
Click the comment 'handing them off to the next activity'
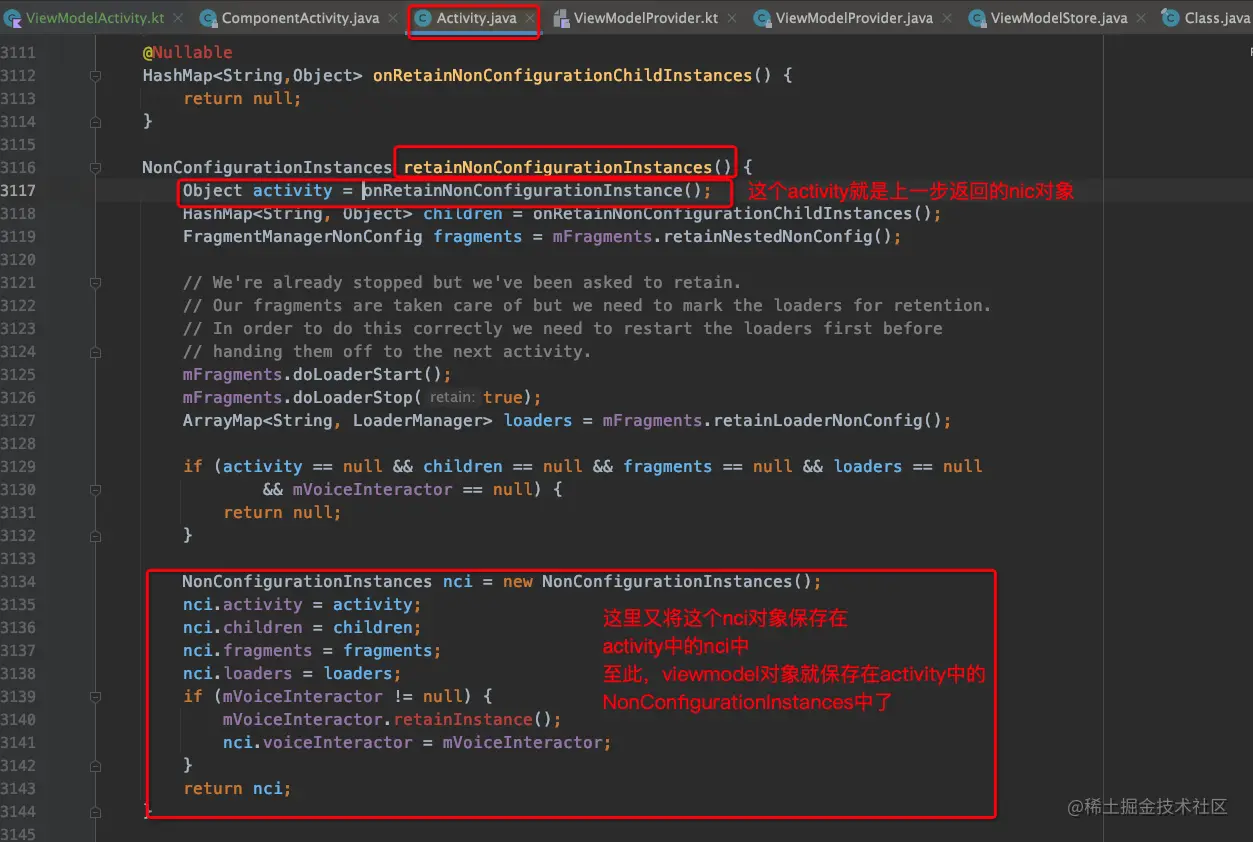(387, 351)
